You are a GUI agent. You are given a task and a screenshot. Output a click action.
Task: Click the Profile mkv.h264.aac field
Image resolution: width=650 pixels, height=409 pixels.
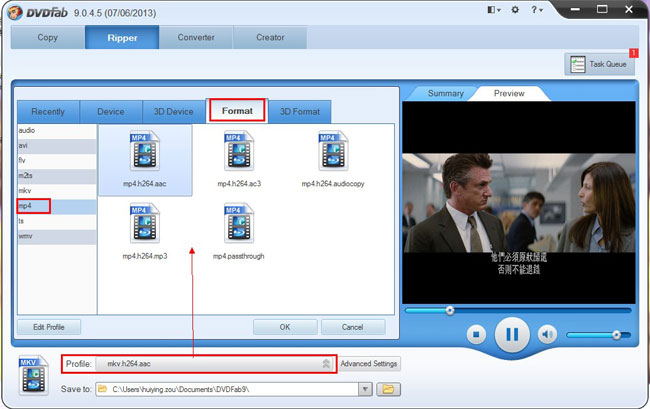click(x=215, y=364)
